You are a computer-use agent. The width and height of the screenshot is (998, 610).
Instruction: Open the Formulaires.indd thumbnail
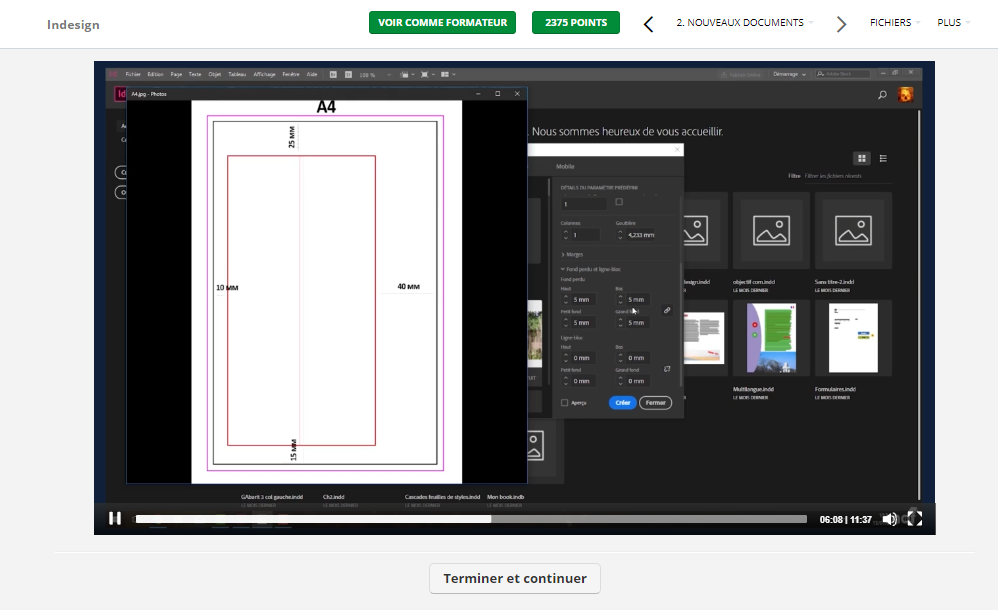[854, 337]
